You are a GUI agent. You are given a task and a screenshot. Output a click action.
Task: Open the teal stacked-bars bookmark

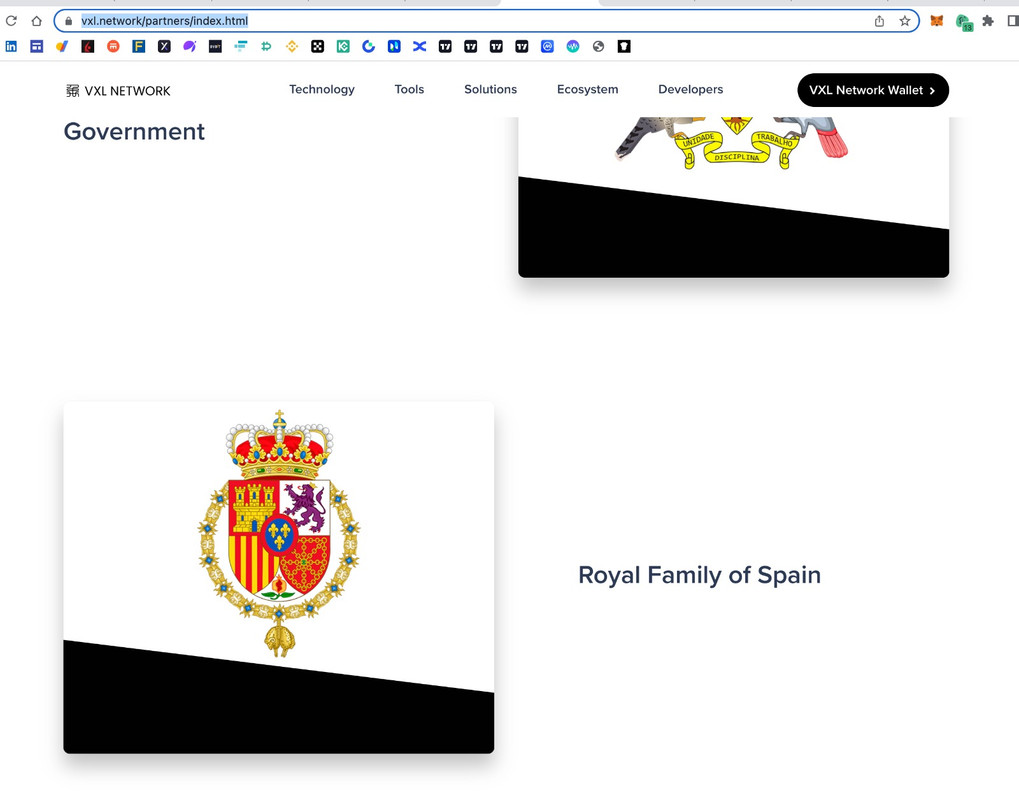coord(240,46)
